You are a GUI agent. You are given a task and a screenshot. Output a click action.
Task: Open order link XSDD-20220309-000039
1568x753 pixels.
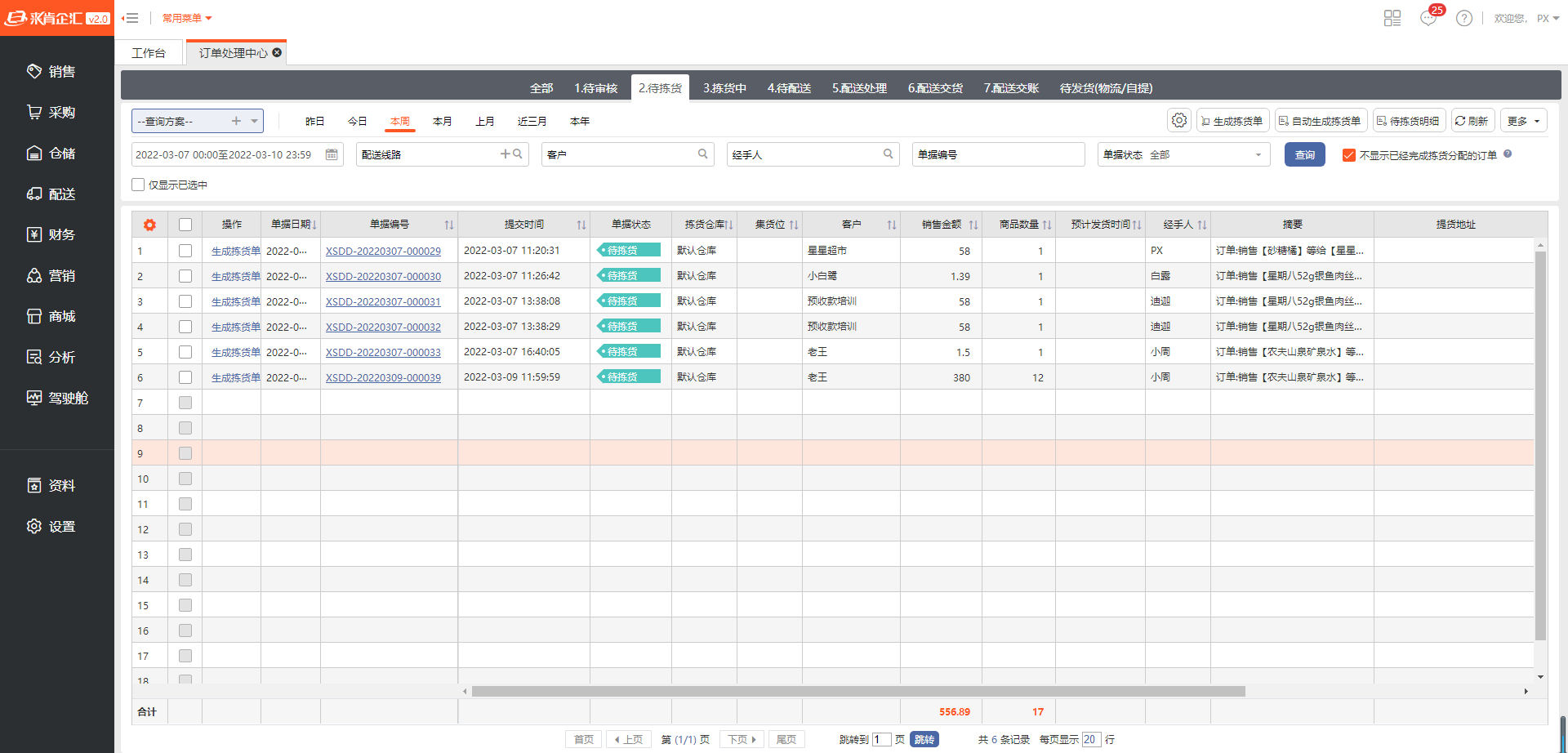click(383, 377)
